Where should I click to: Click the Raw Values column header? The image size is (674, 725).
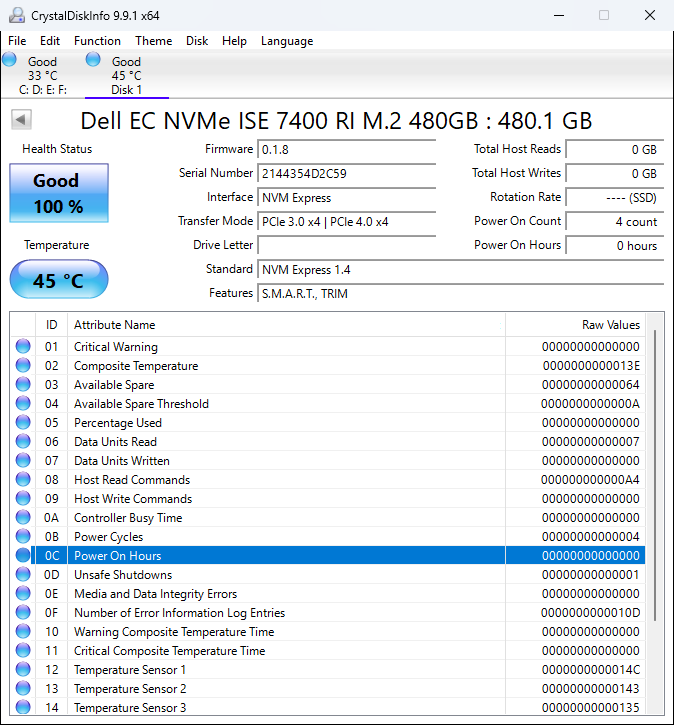point(576,325)
